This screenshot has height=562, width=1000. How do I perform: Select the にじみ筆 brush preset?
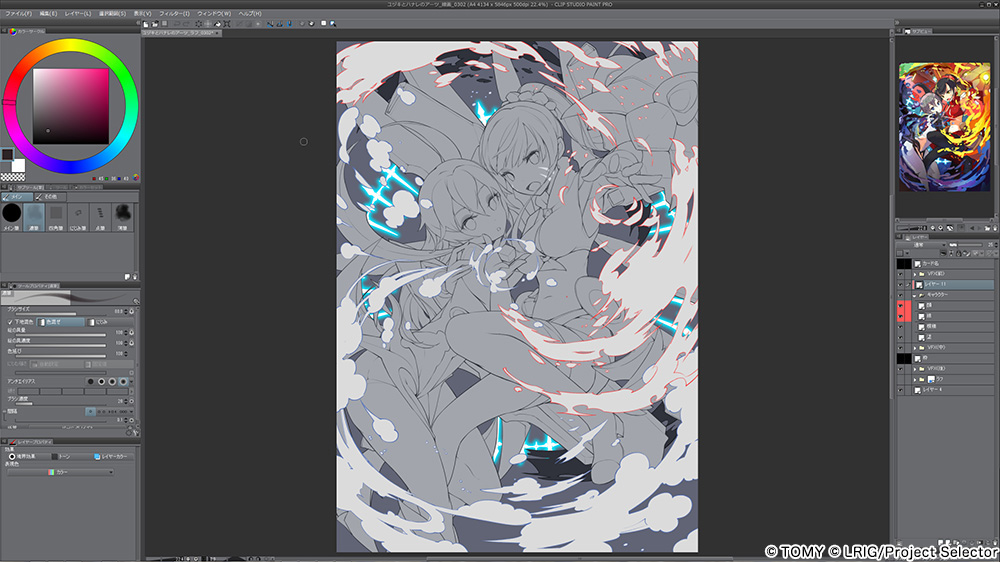point(78,217)
